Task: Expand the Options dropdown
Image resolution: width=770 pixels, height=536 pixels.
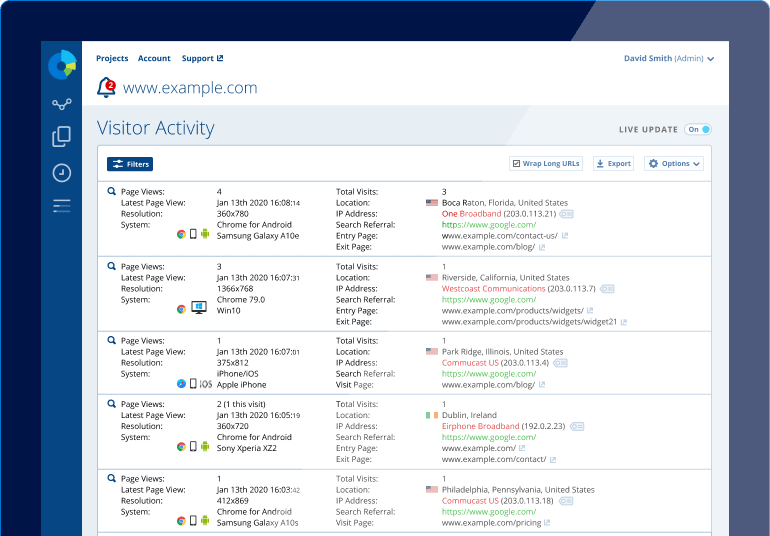Action: tap(674, 164)
